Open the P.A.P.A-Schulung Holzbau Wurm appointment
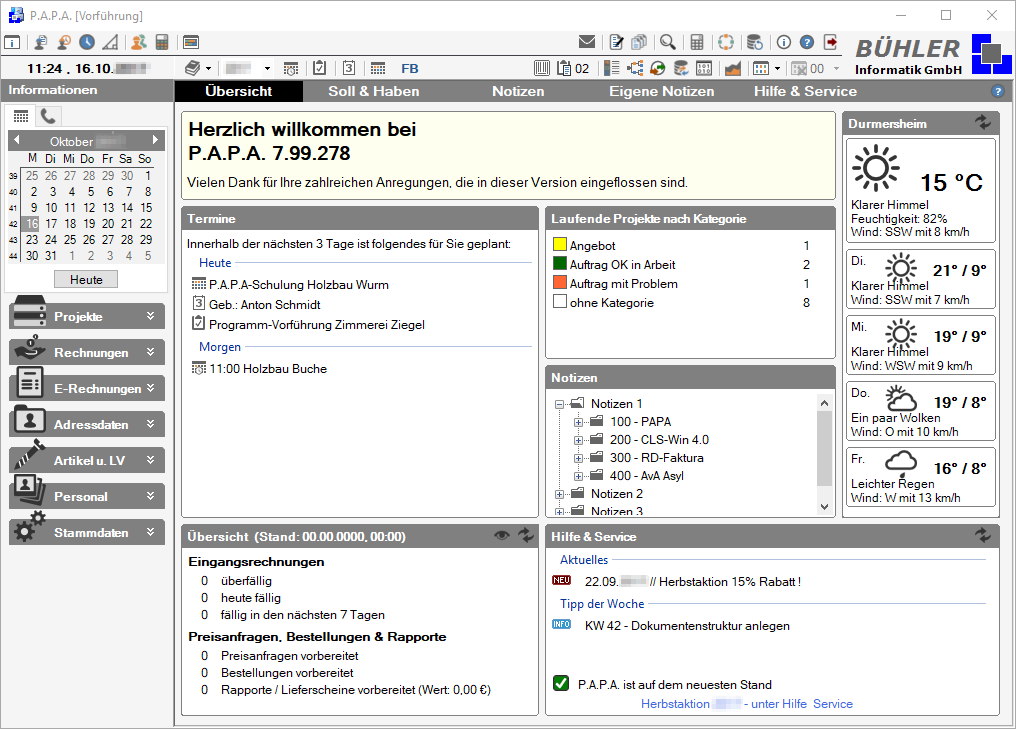Screen dimensions: 1016x729 pos(299,284)
